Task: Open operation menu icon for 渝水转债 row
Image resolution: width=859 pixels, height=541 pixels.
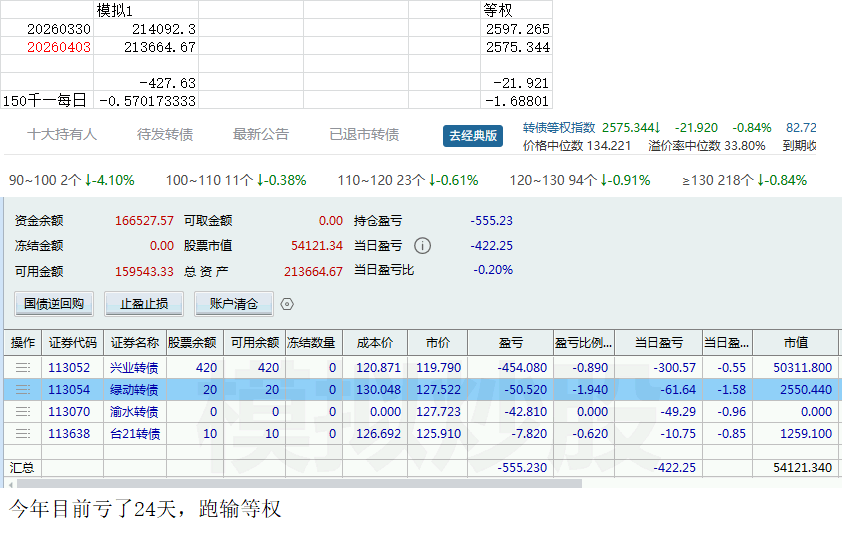Action: pos(22,412)
